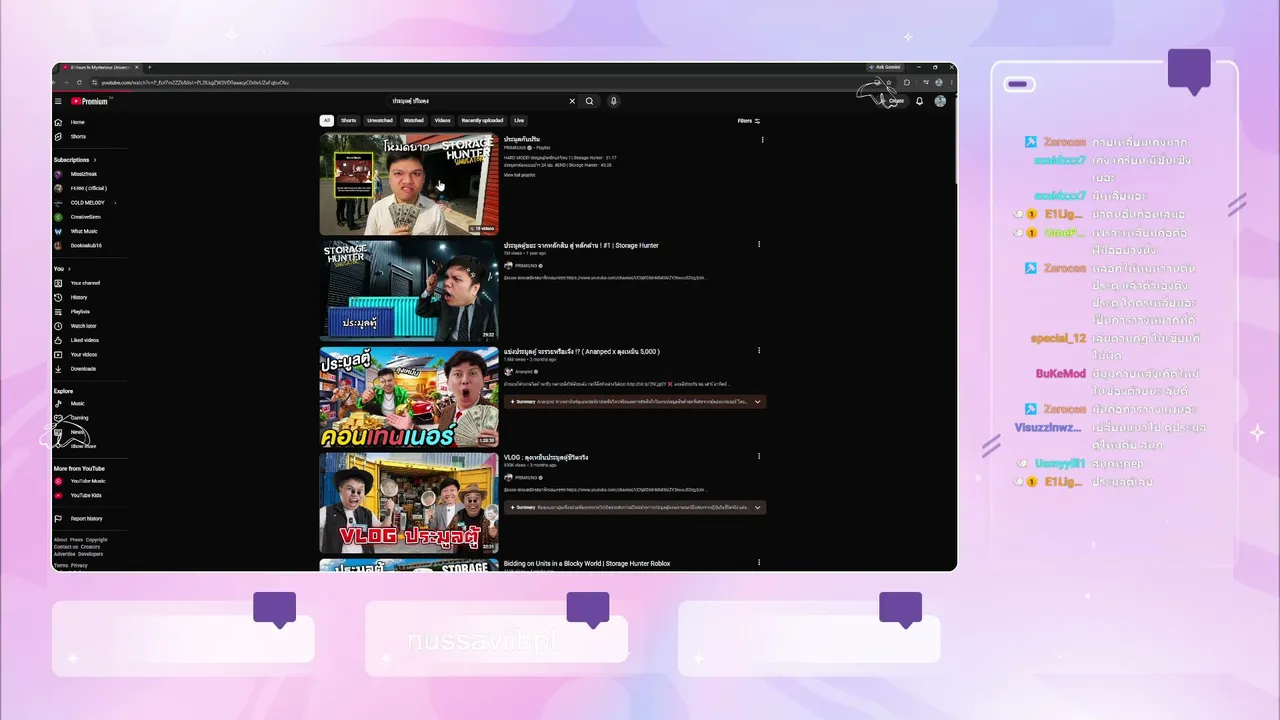
Task: Start voice search with the microphone
Action: (614, 101)
